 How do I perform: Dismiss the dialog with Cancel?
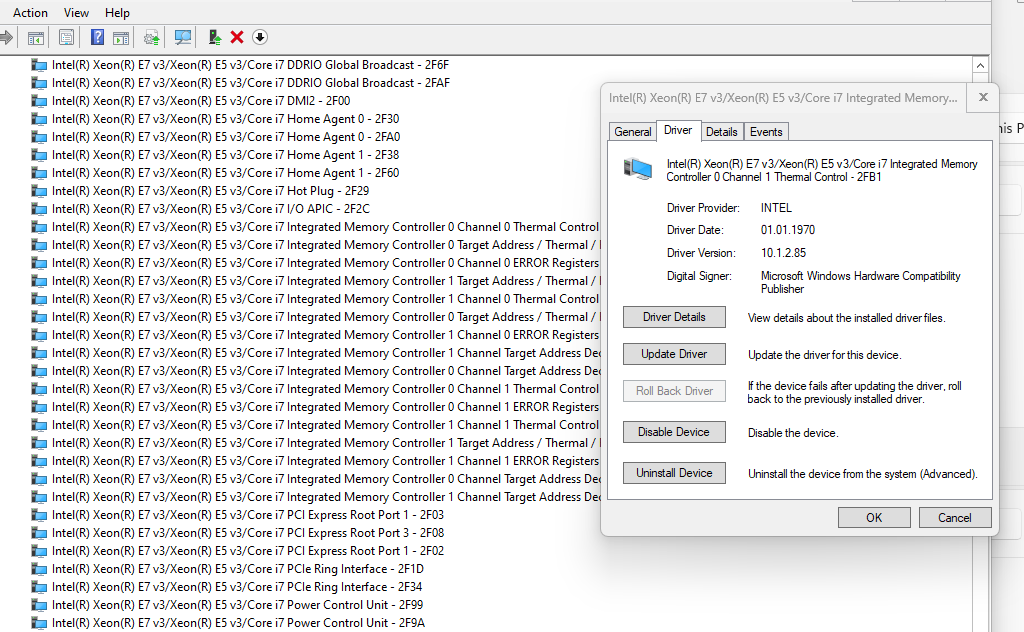955,518
